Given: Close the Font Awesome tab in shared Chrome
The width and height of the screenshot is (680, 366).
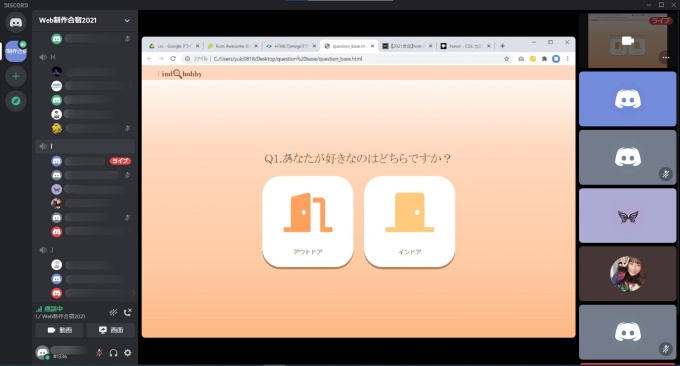Looking at the screenshot, I should point(256,46).
